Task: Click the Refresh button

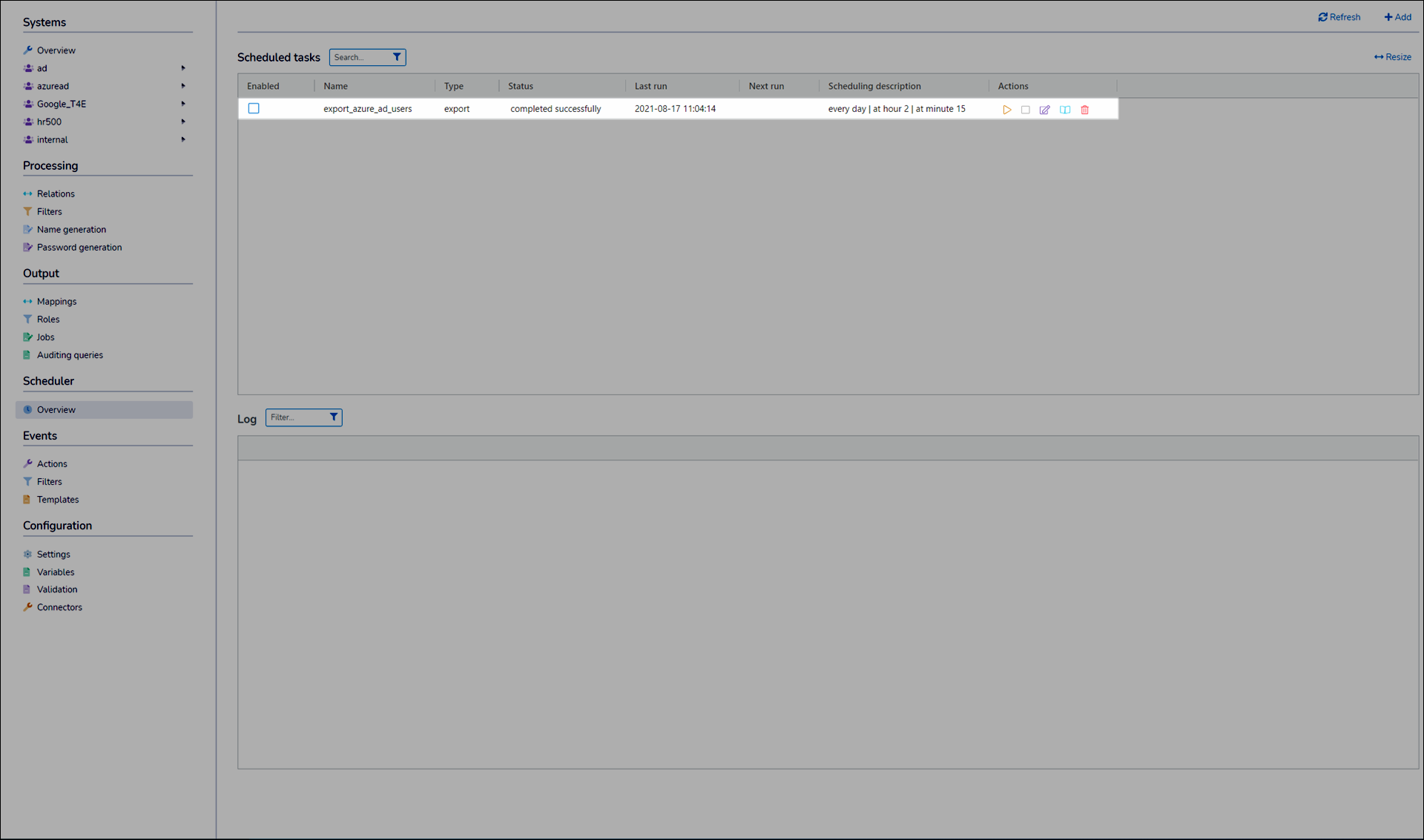Action: pos(1339,17)
